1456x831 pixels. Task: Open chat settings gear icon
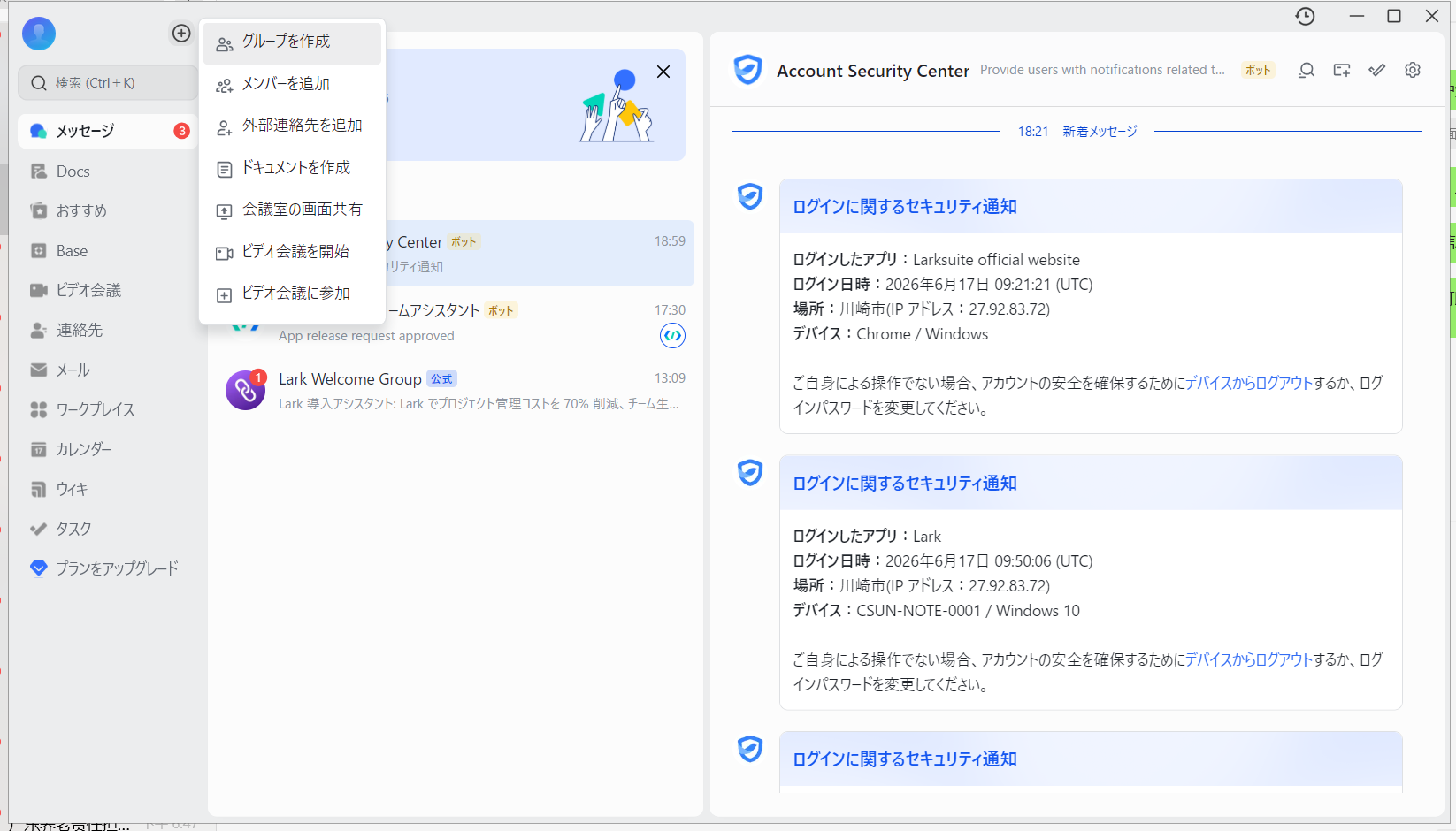(x=1413, y=70)
